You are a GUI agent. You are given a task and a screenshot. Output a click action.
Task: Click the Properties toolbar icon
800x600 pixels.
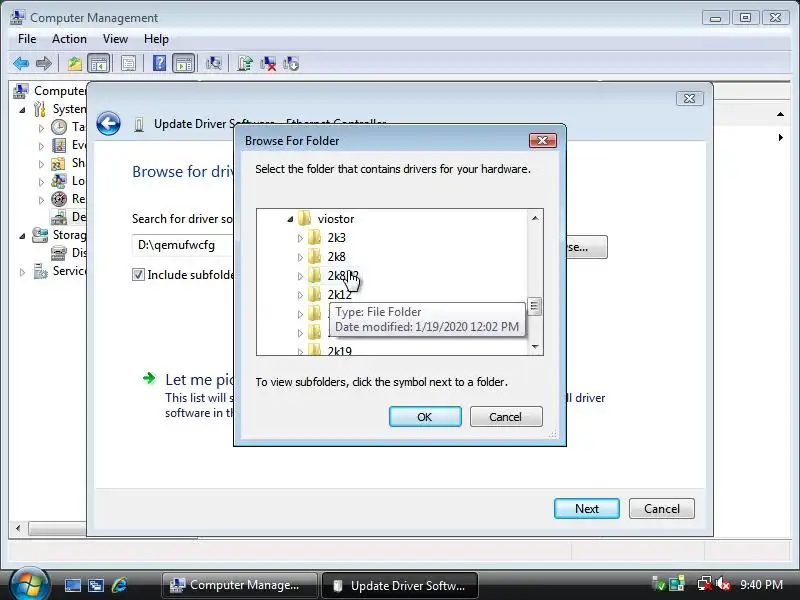pyautogui.click(x=128, y=64)
